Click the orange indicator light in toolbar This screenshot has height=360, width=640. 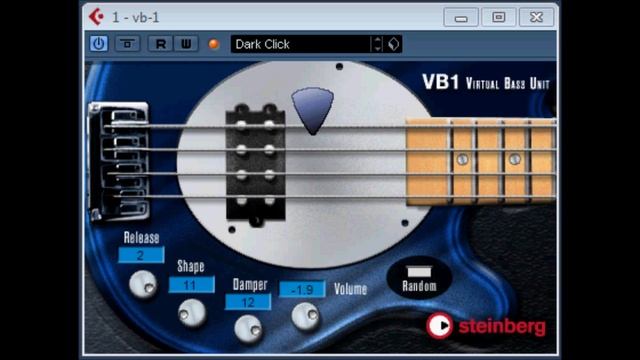tap(213, 44)
